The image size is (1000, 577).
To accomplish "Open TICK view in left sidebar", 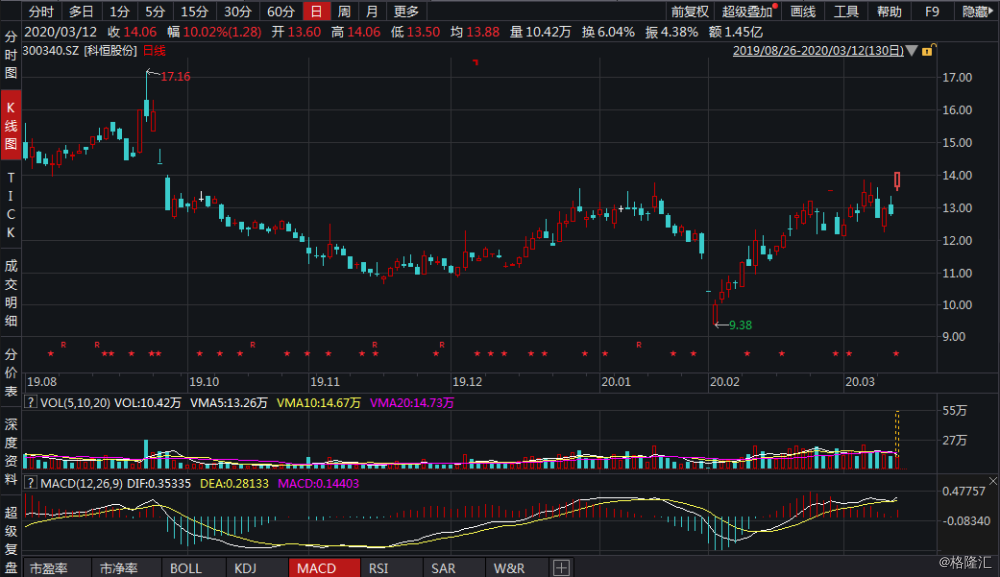I will pos(11,205).
